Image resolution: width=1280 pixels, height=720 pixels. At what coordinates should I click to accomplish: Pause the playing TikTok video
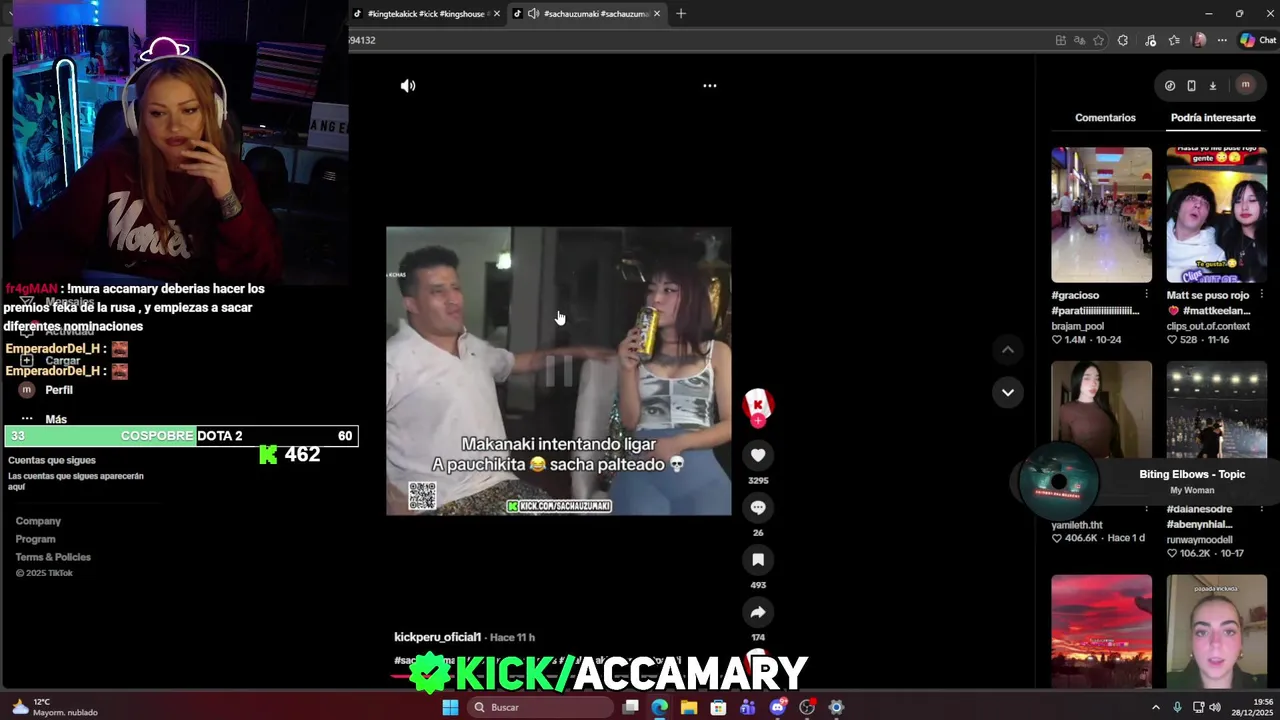[x=559, y=371]
